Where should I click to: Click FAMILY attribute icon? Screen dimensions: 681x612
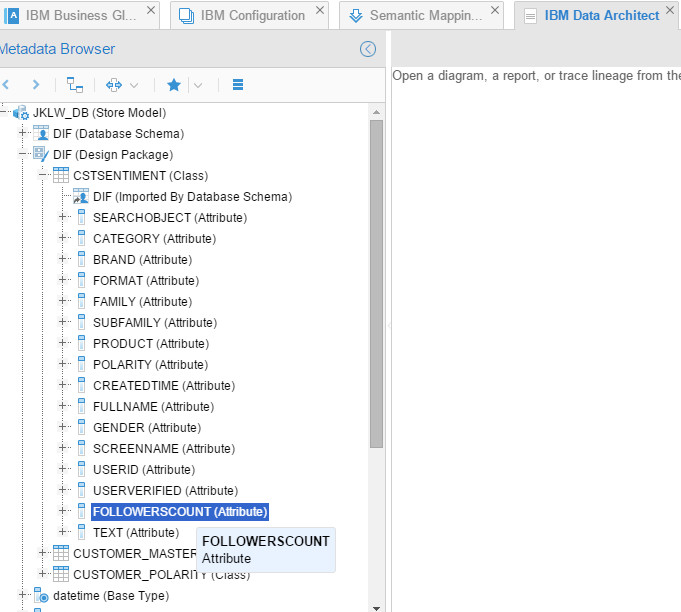[81, 301]
